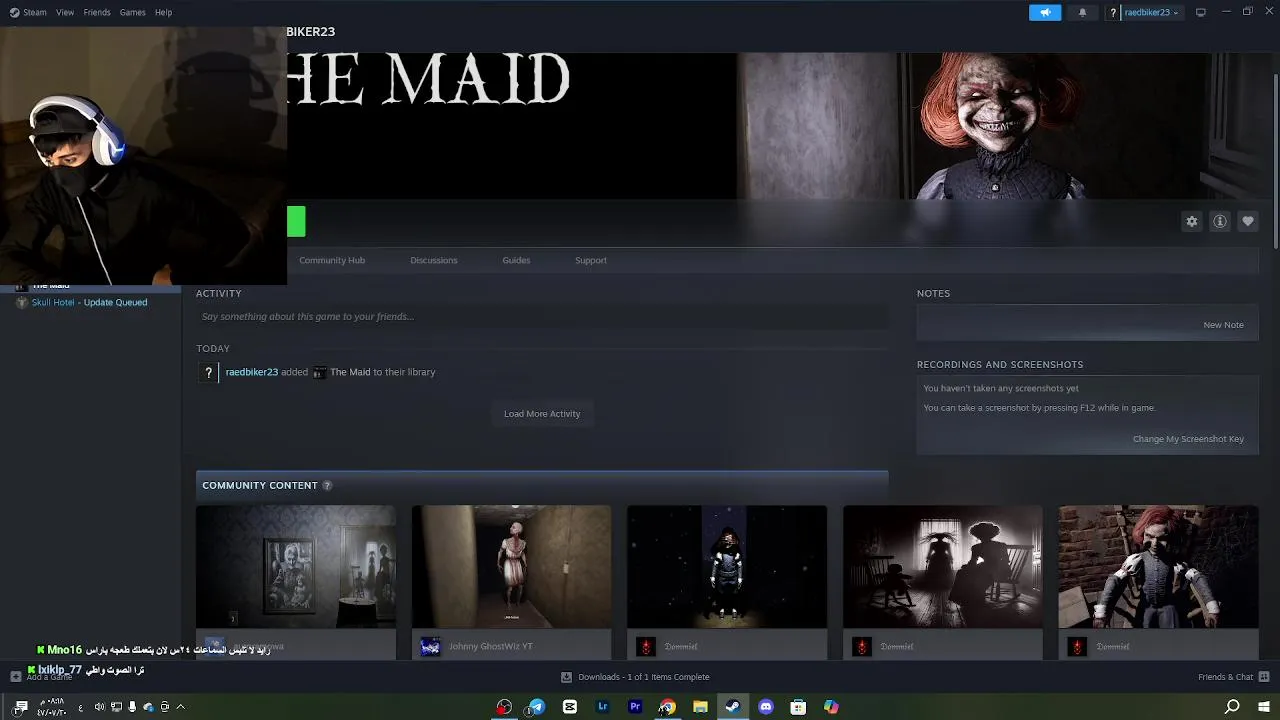Open Steam announcements megaphone button

1045,12
